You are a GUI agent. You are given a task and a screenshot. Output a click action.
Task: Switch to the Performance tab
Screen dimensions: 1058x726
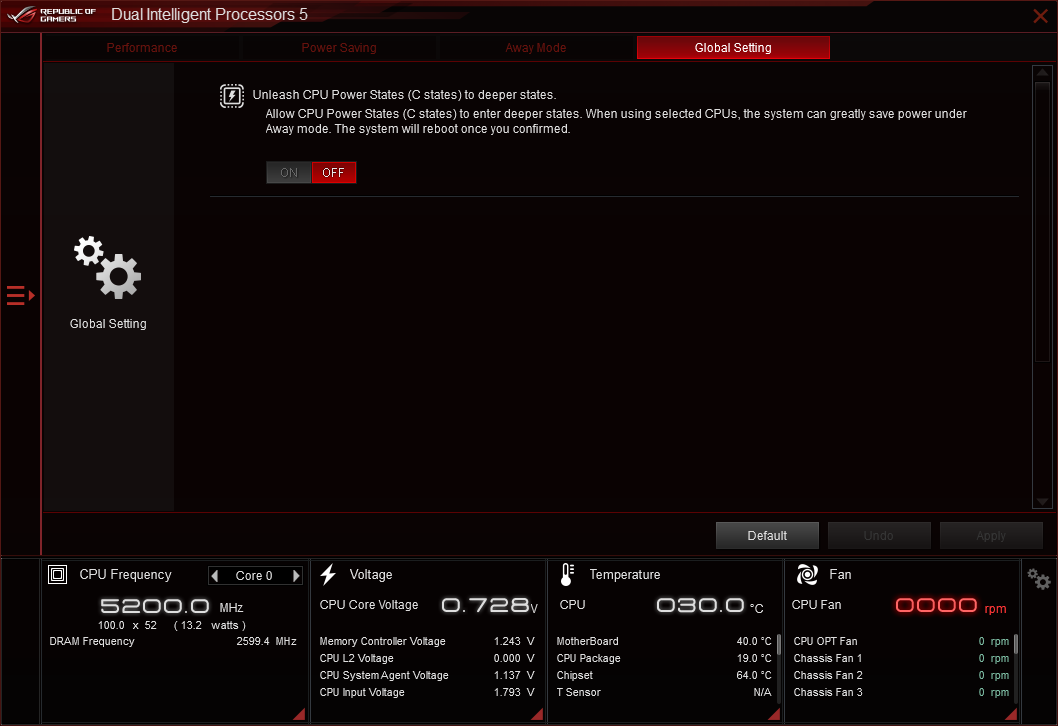coord(142,48)
